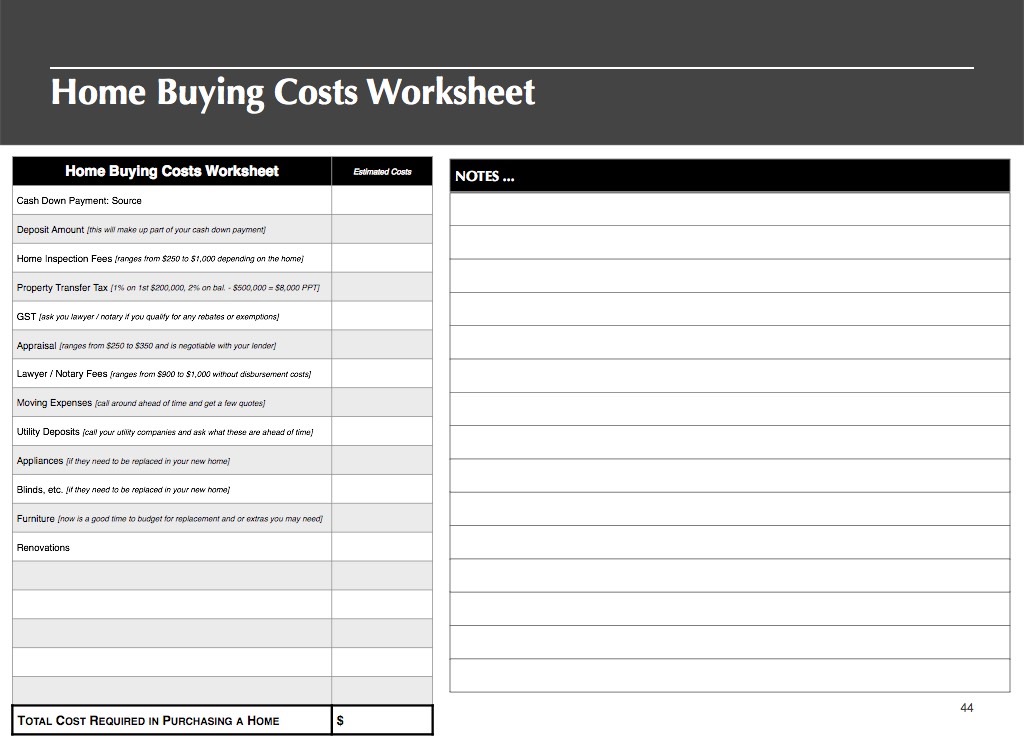The width and height of the screenshot is (1024, 748).
Task: Click the first blank line under NOTES
Action: pos(730,209)
